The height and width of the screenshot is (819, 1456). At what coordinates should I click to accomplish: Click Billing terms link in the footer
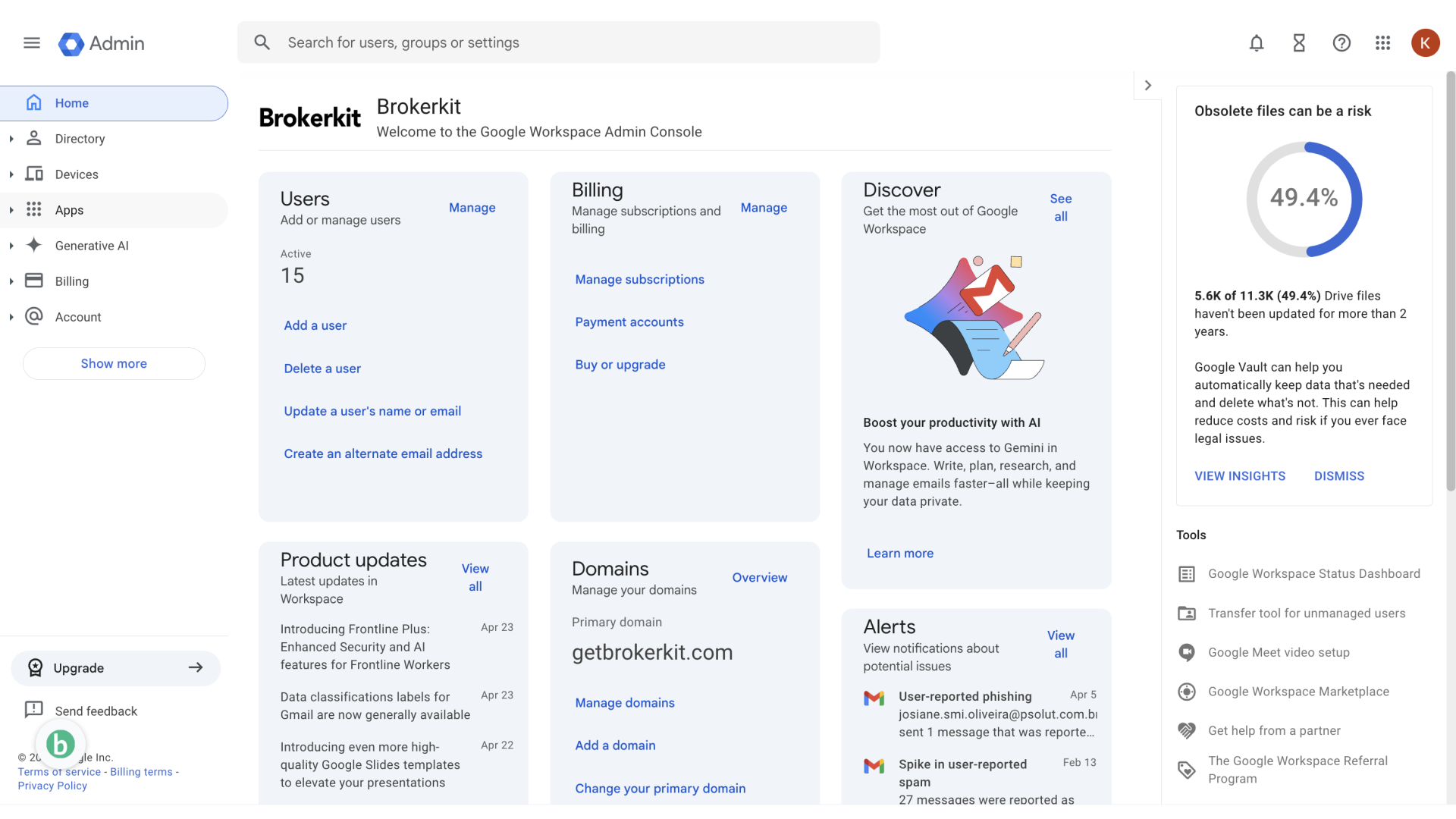[141, 772]
